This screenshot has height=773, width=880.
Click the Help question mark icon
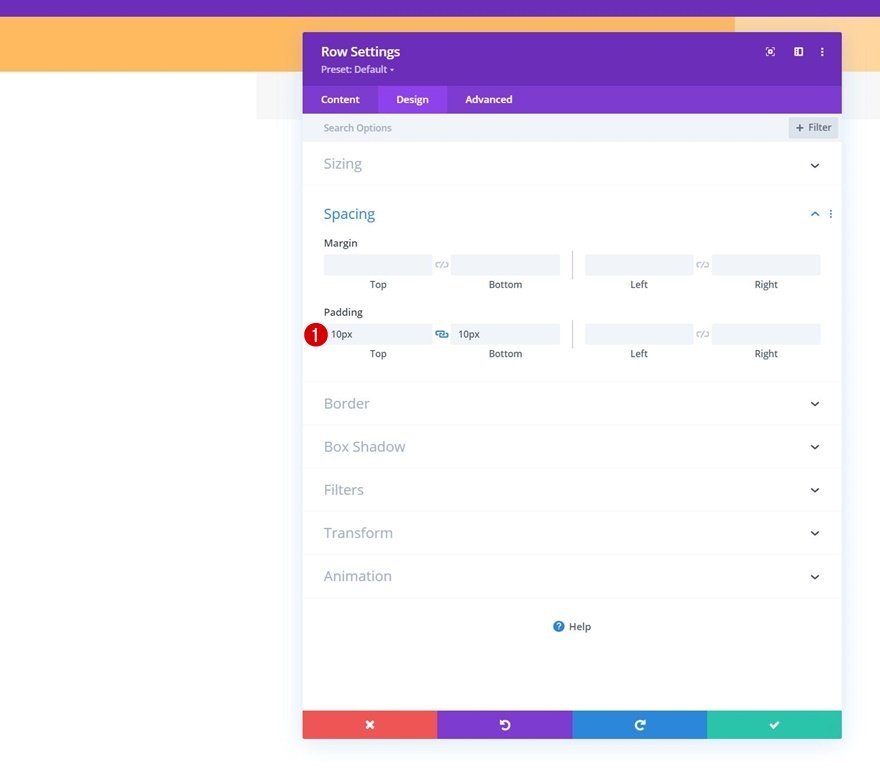[558, 626]
